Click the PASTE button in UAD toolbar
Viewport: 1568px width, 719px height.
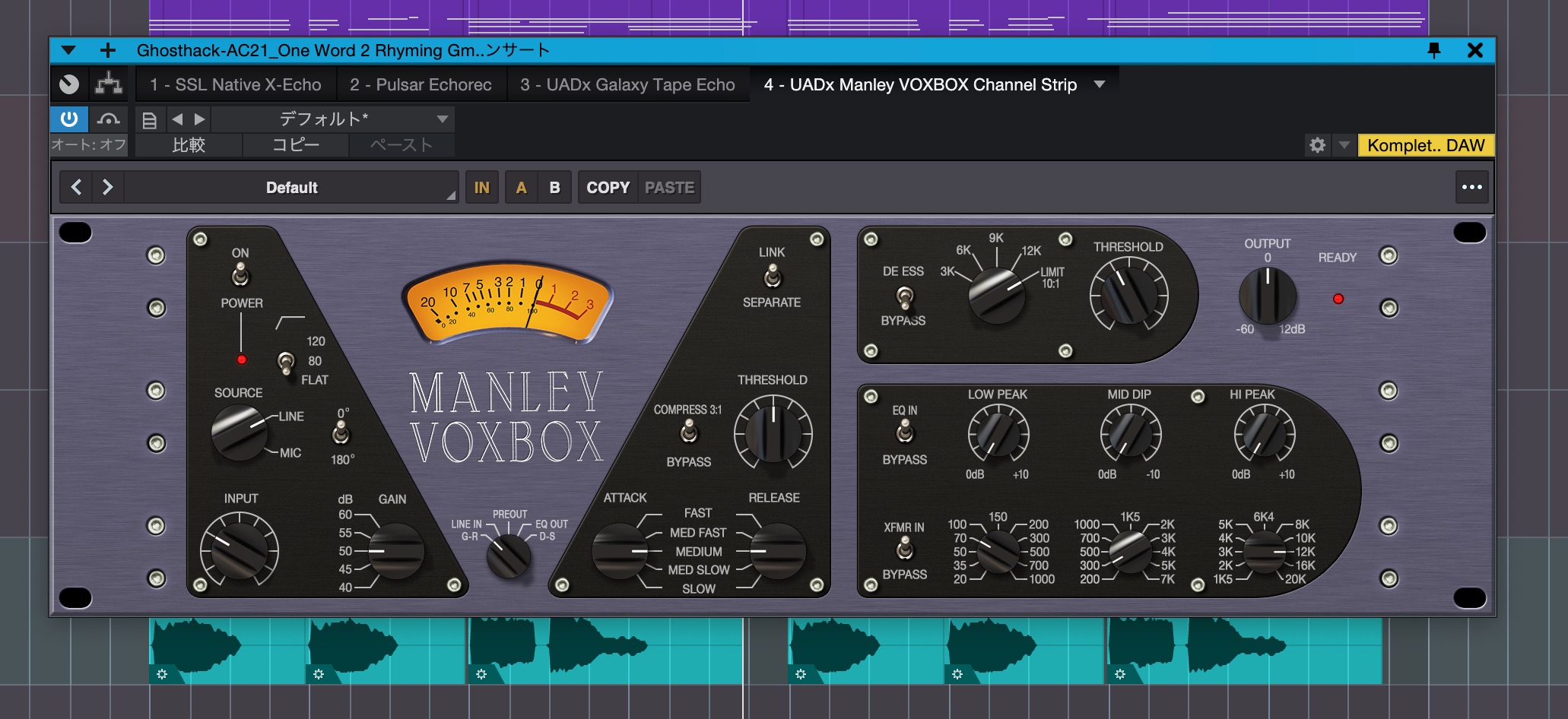(669, 187)
